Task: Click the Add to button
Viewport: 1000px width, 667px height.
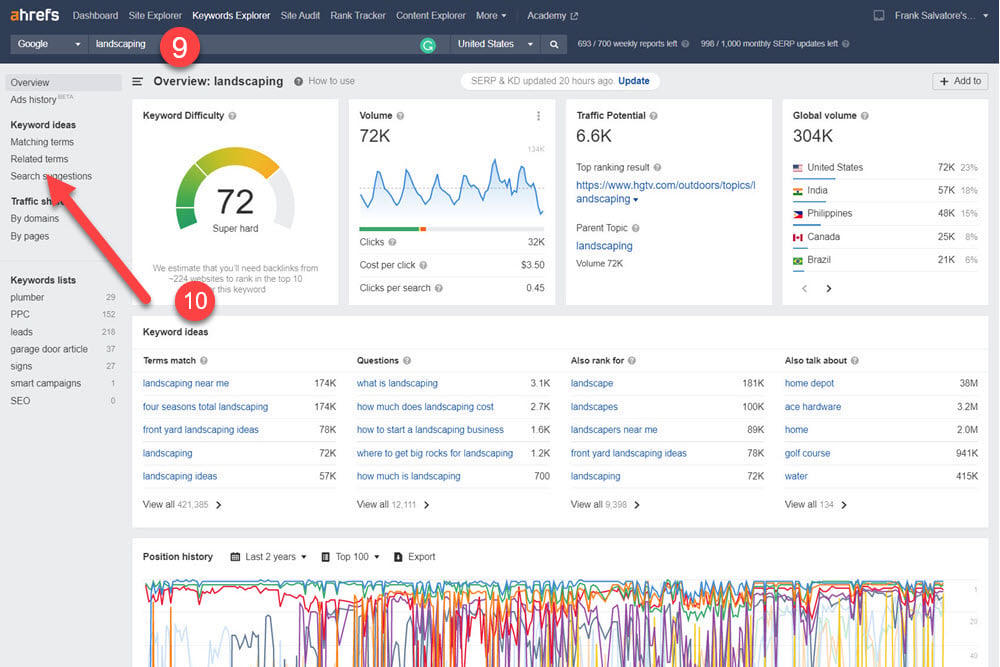Action: [960, 81]
